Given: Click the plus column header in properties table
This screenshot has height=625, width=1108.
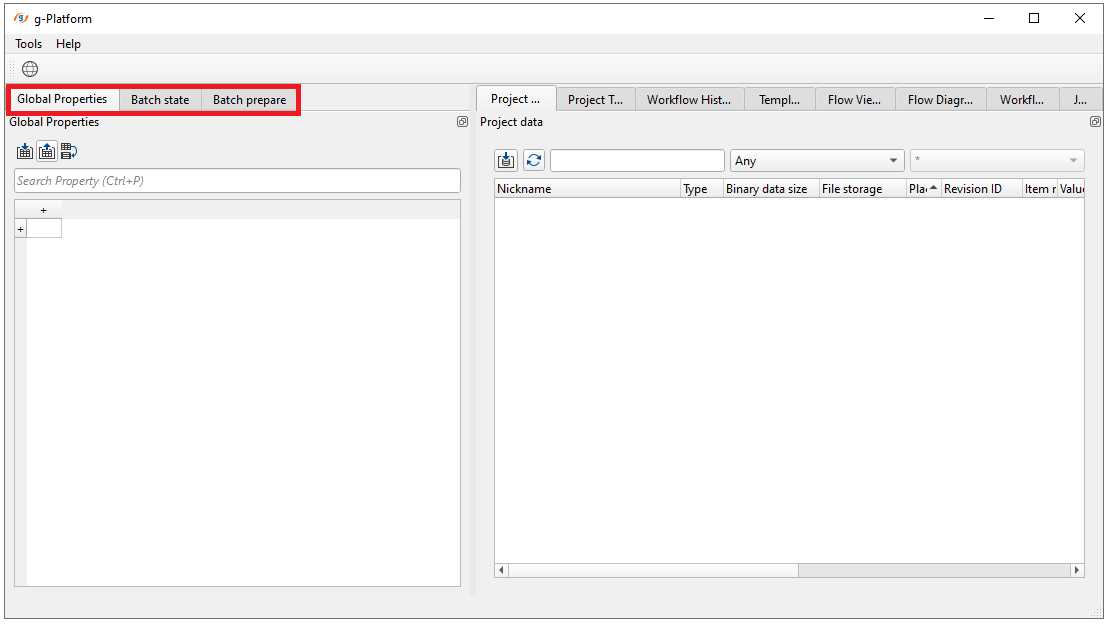Looking at the screenshot, I should tap(43, 210).
